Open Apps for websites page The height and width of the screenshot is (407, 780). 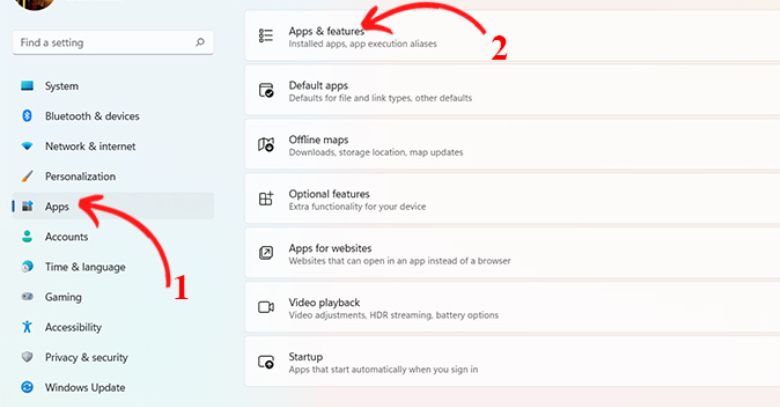[x=512, y=253]
